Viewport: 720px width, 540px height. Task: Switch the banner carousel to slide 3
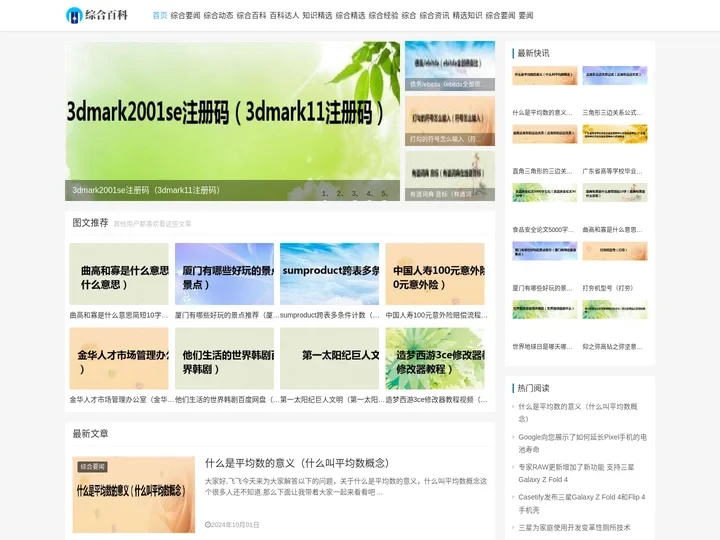pos(354,193)
